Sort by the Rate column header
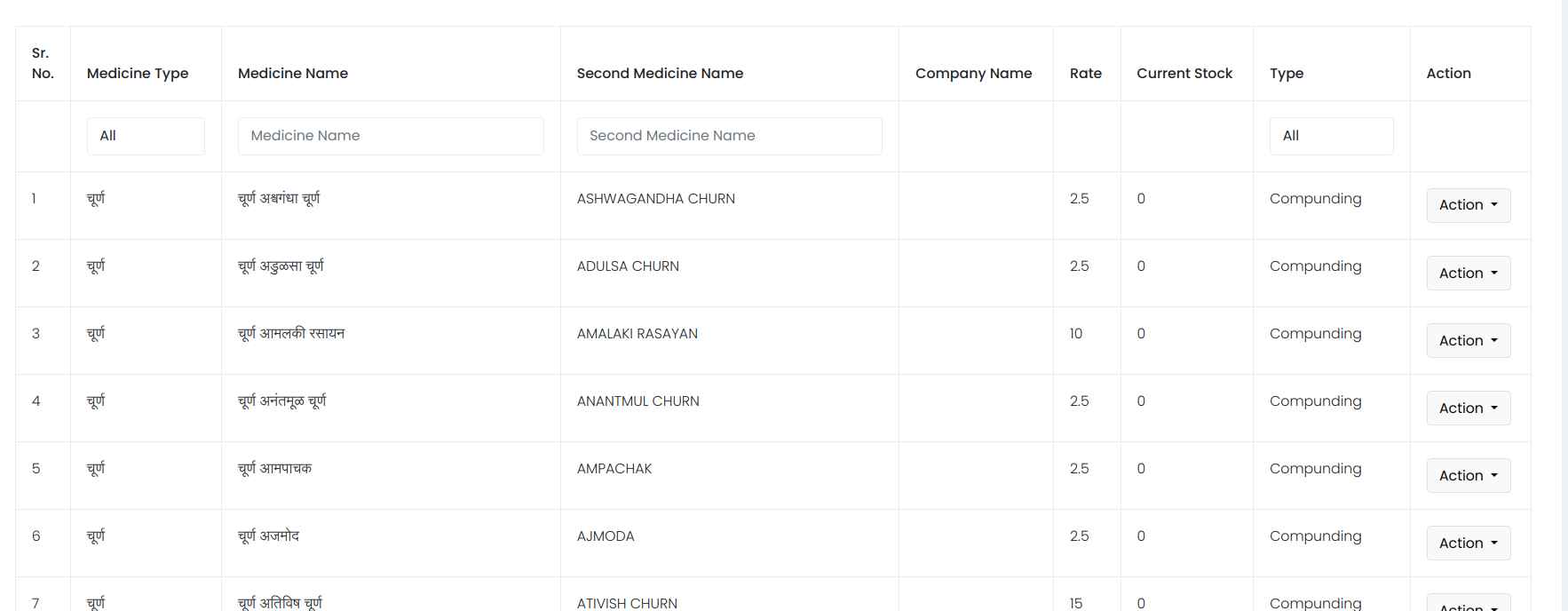 pos(1085,73)
